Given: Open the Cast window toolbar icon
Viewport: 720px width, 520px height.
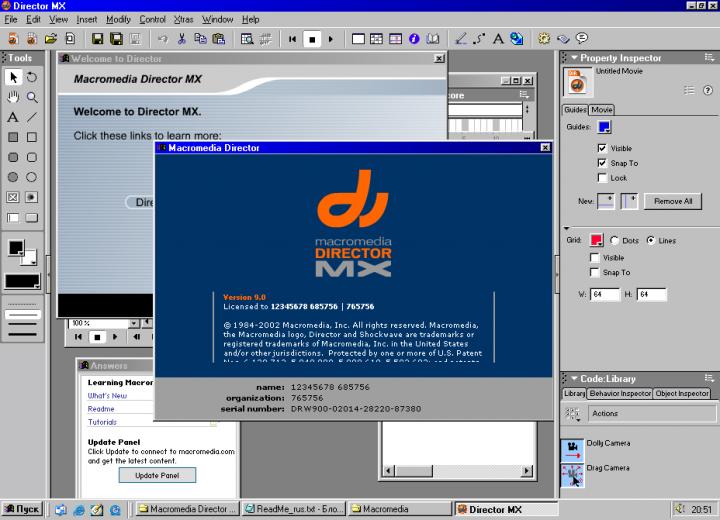Looking at the screenshot, I should [377, 39].
